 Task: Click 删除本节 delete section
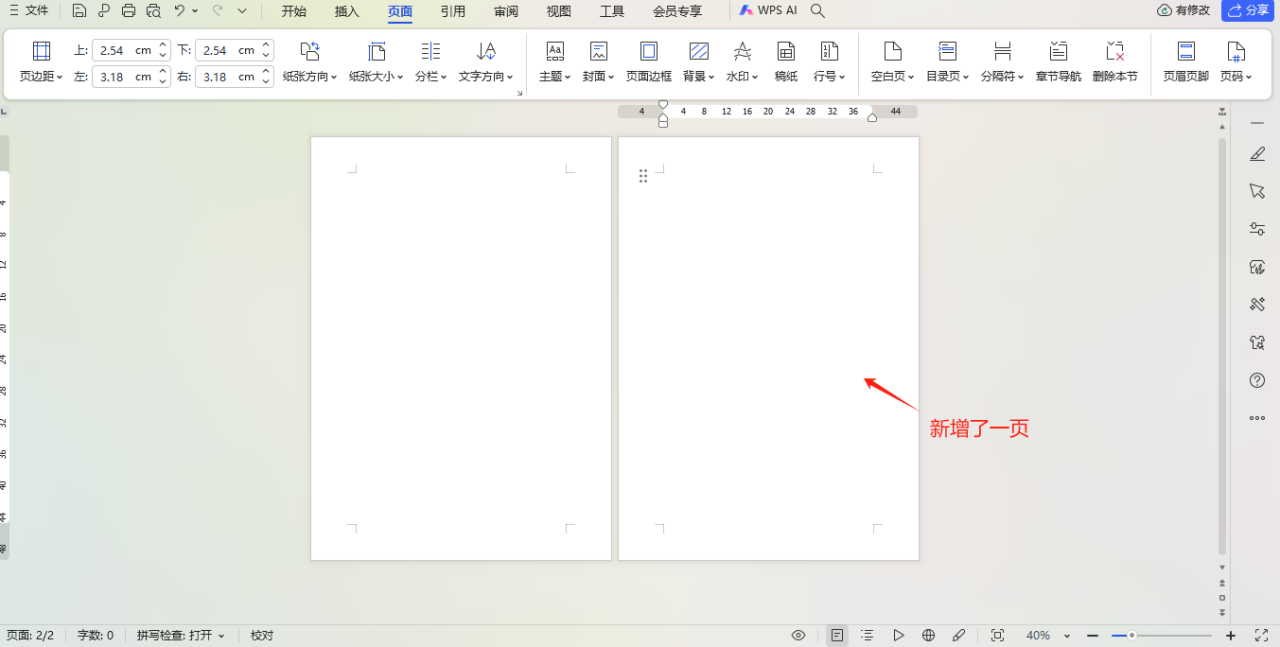point(1115,62)
